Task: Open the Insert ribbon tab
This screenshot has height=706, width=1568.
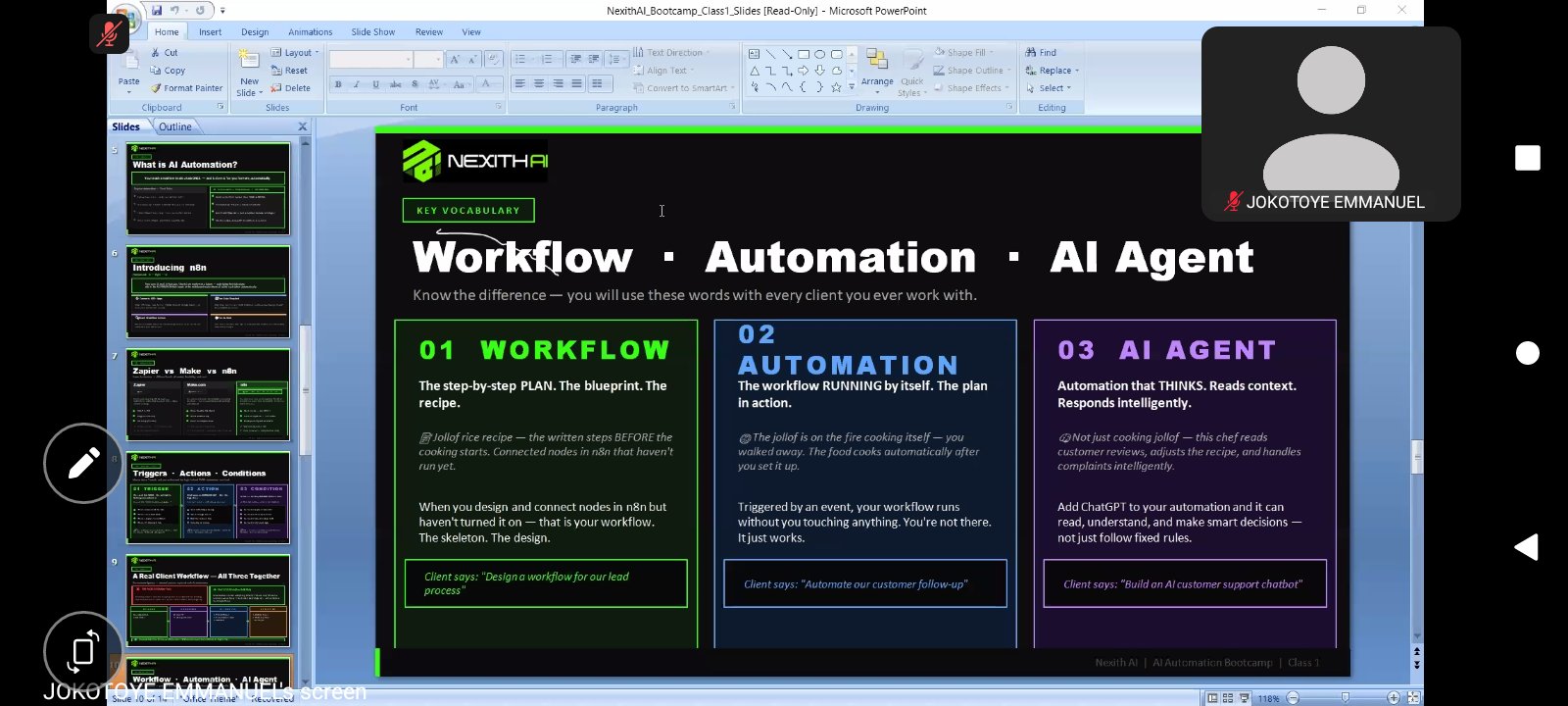Action: click(x=210, y=31)
